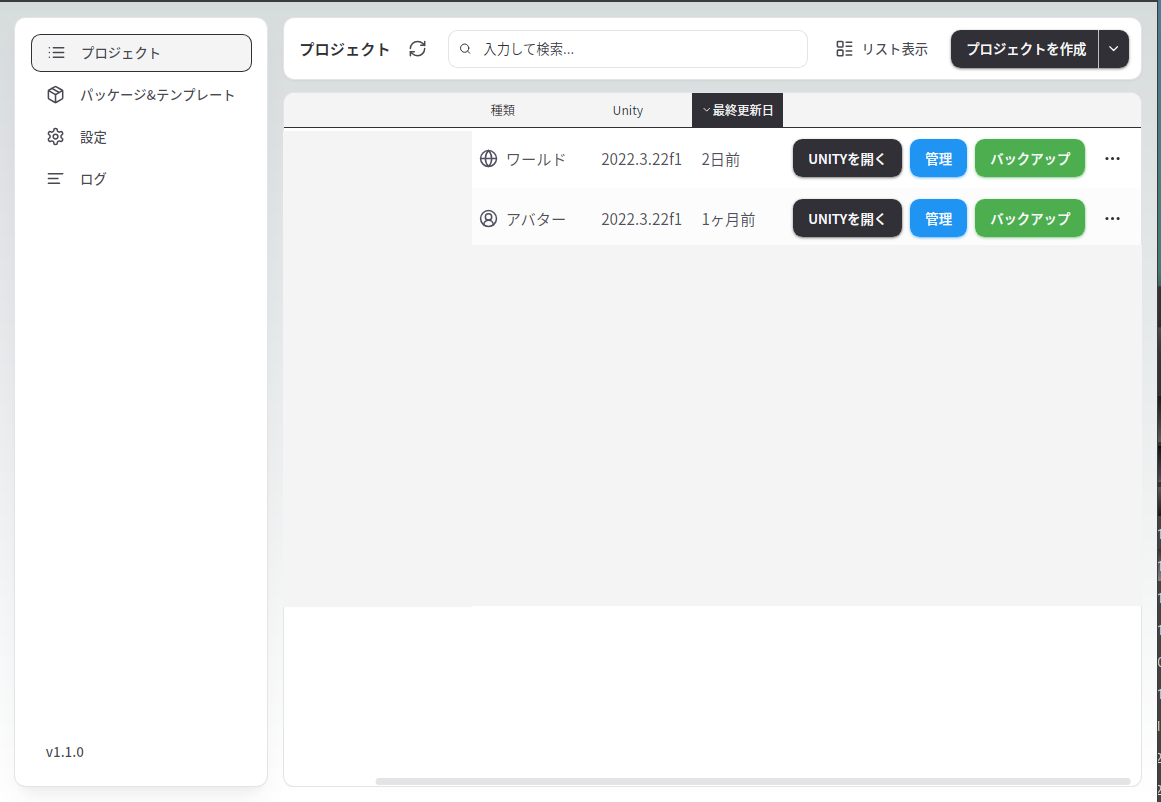Click 2022.3.22f1 in the アバター row

coord(641,219)
